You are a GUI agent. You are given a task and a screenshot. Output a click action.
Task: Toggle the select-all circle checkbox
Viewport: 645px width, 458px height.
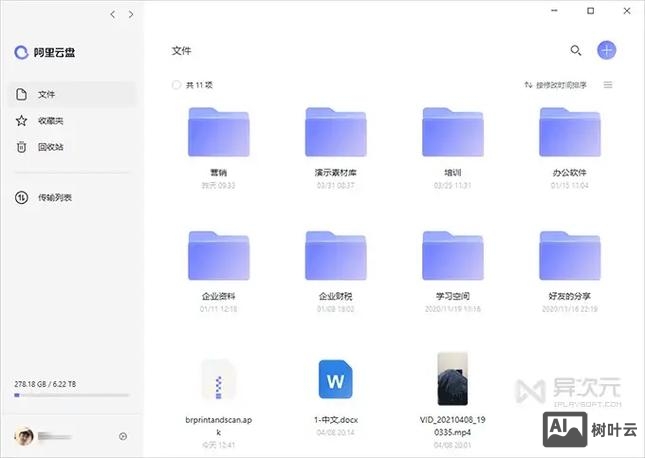tap(176, 85)
